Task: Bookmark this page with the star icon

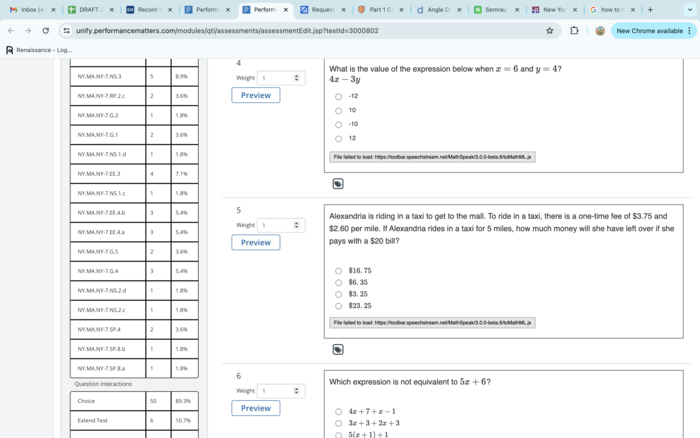Action: click(x=549, y=31)
